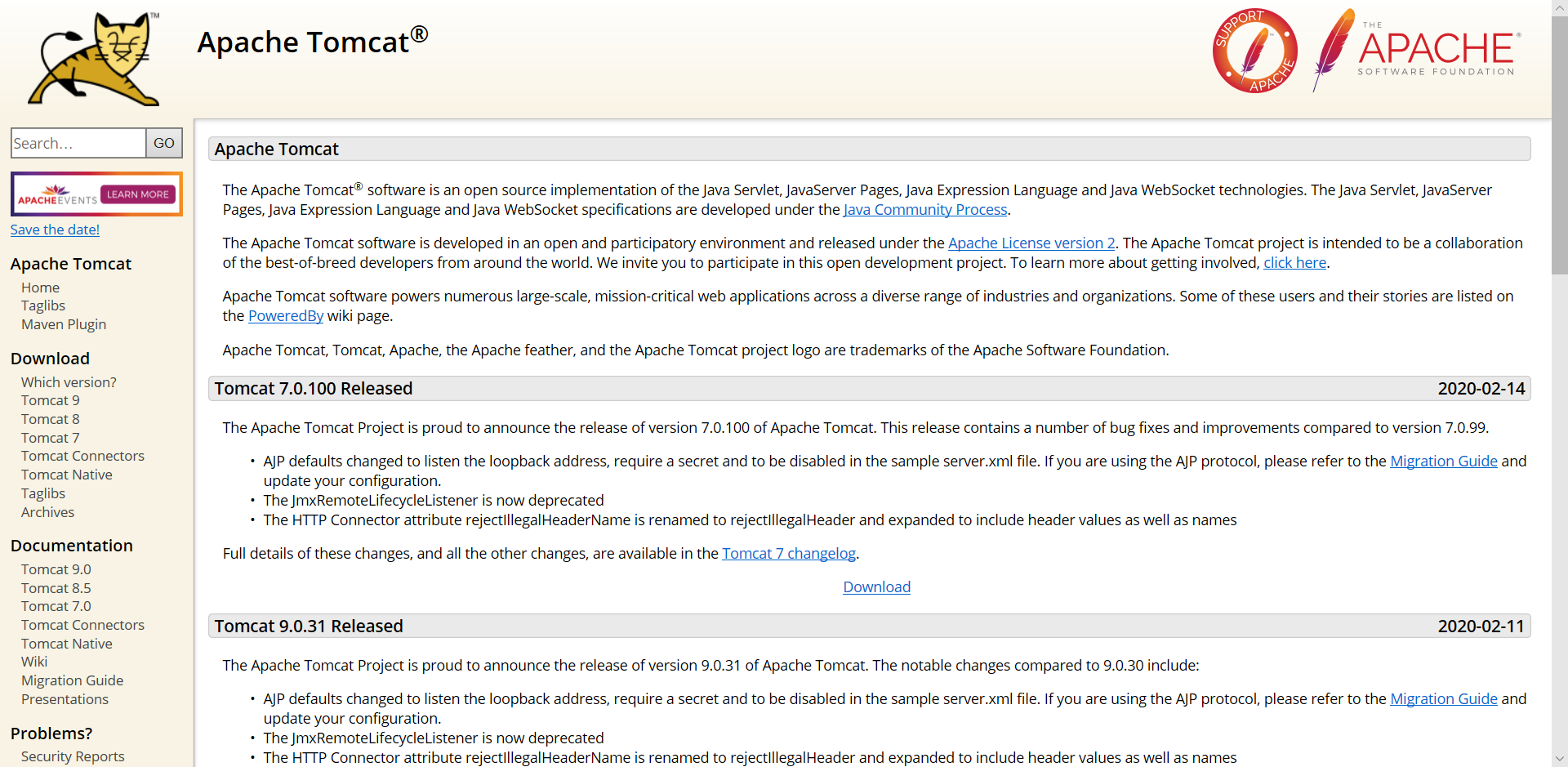The width and height of the screenshot is (1568, 767).
Task: Open the Support Apache badge
Action: click(1255, 51)
